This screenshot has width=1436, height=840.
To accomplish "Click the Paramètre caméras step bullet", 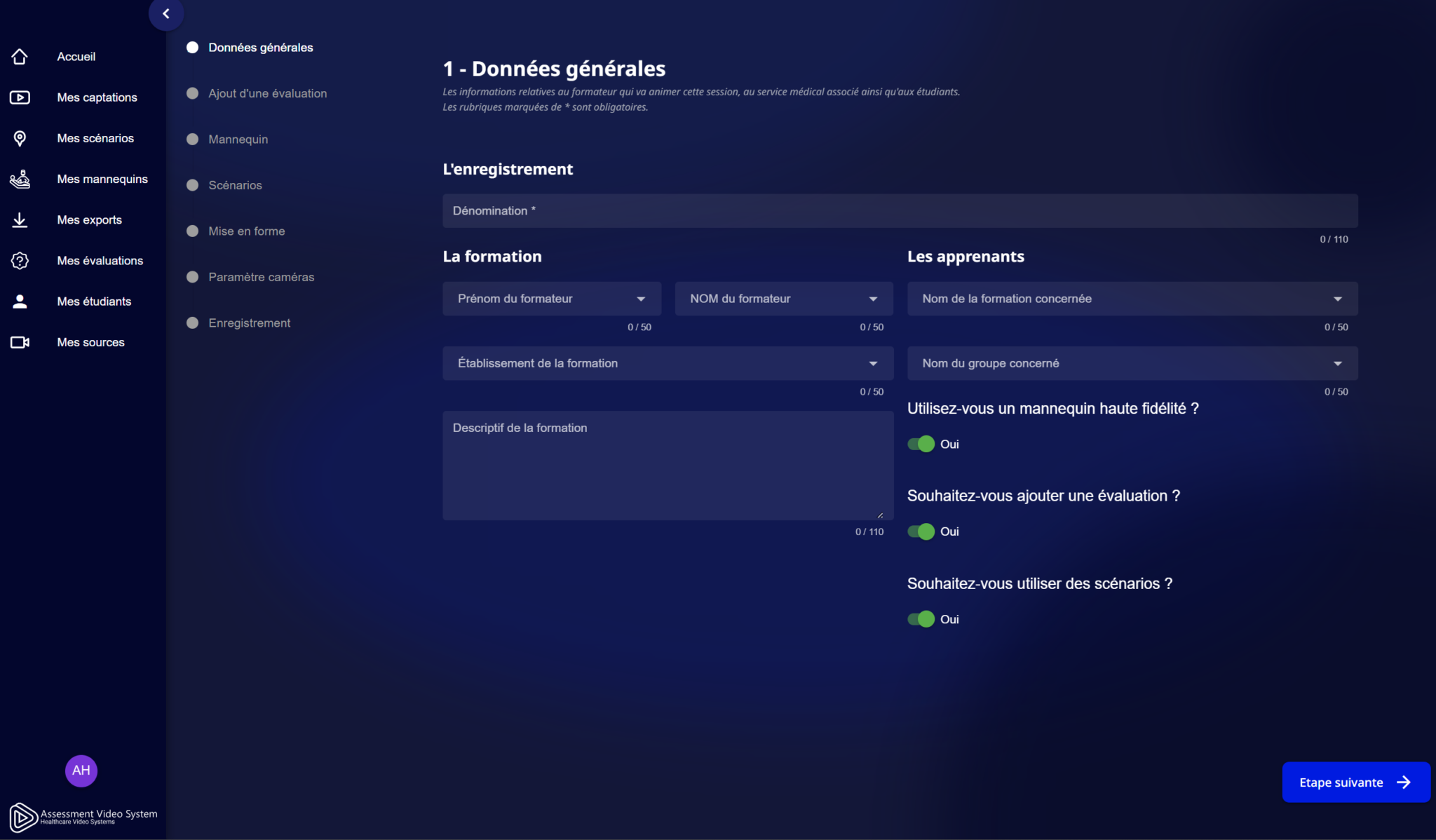I will pyautogui.click(x=192, y=277).
